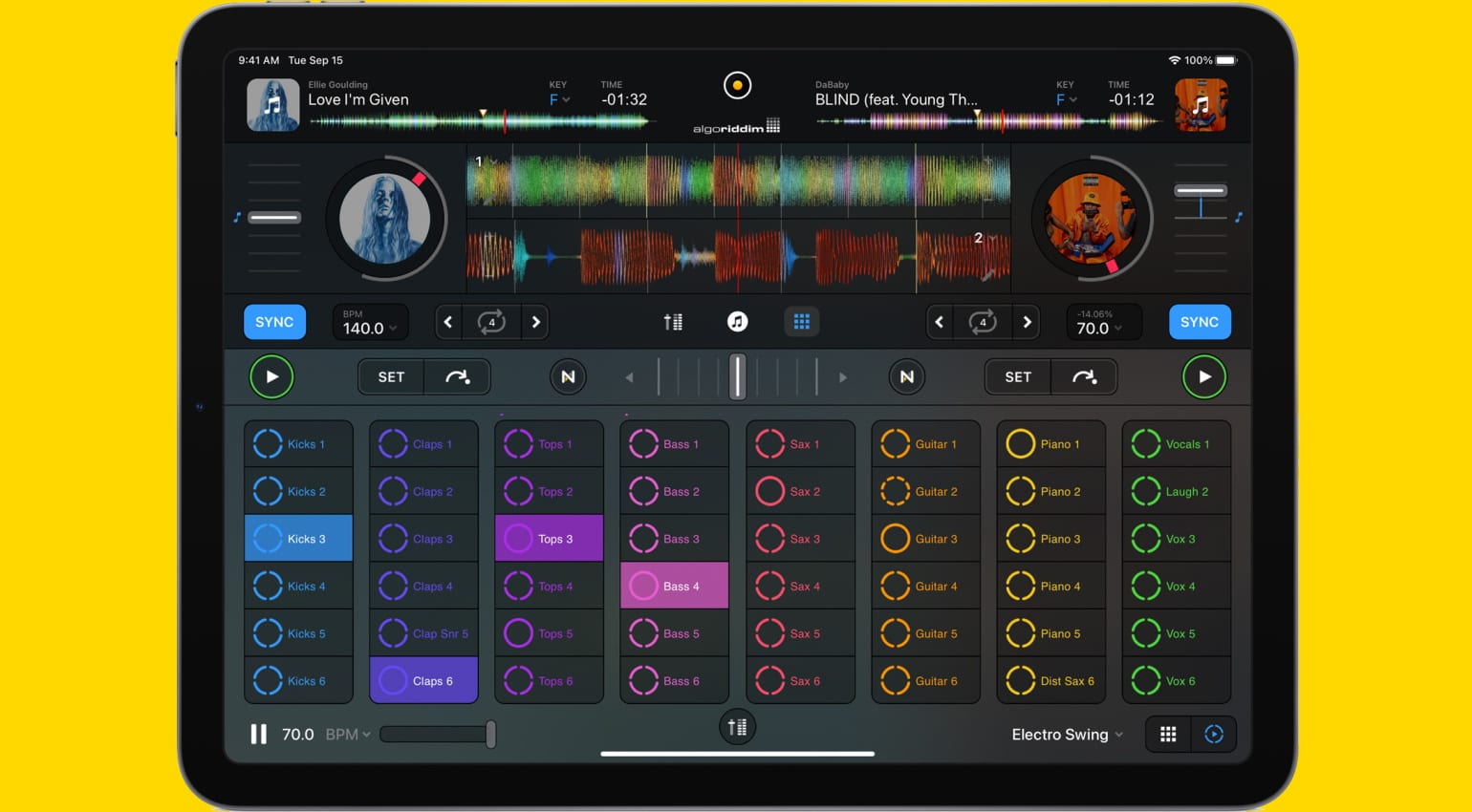Open right deck BPM 70.0 dropdown
Viewport: 1472px width, 812px height.
pos(1104,322)
